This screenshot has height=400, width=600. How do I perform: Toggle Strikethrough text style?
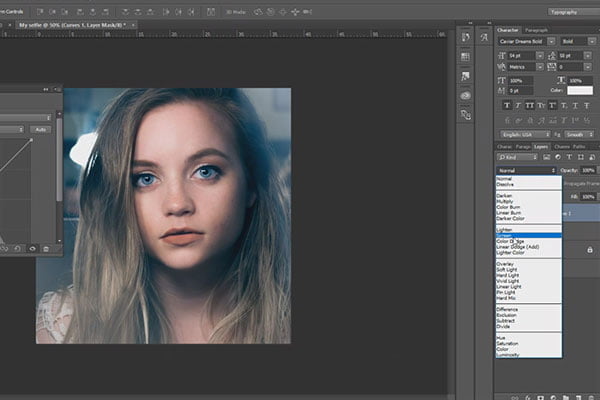pyautogui.click(x=587, y=106)
